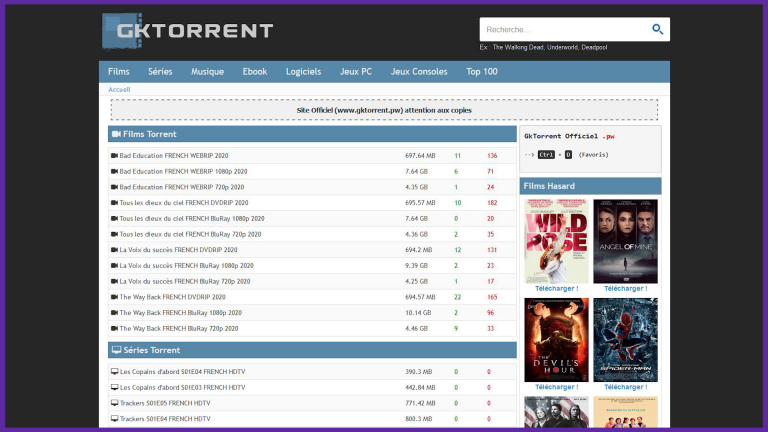The width and height of the screenshot is (768, 432).
Task: Open the Films menu
Action: [119, 72]
